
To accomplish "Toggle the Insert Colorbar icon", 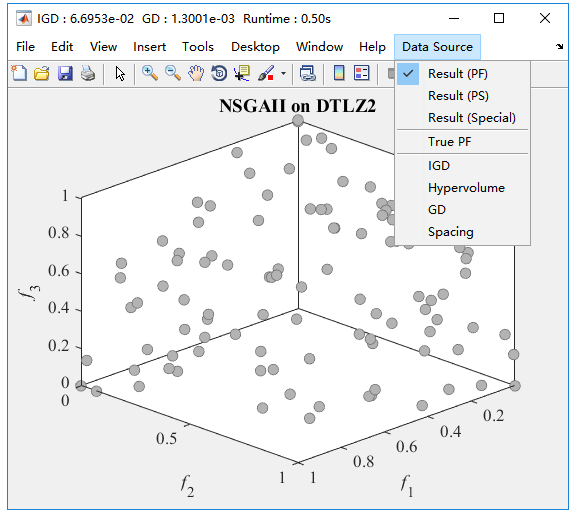I will (339, 73).
